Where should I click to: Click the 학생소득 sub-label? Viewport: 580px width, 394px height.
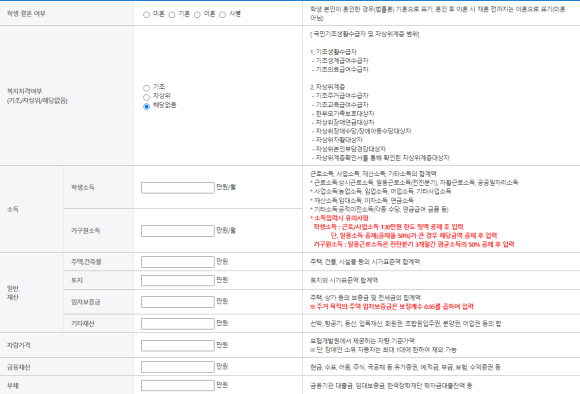[x=82, y=188]
